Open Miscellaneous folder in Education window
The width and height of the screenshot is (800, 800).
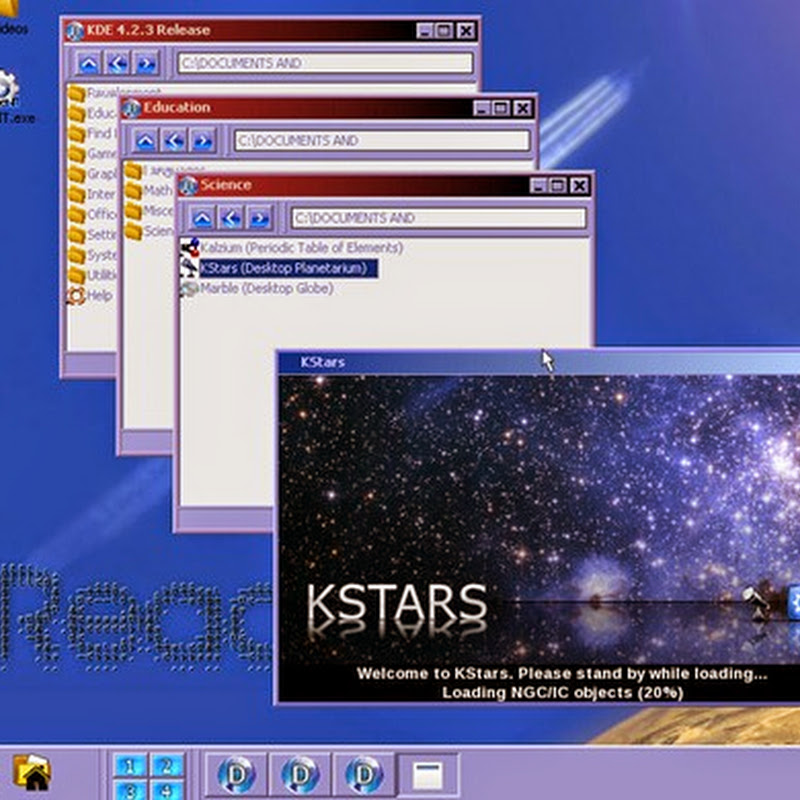[148, 211]
